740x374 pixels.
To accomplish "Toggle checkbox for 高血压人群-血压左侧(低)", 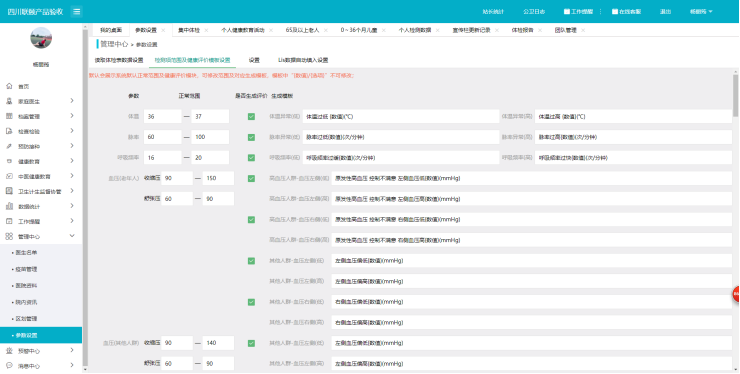I will [252, 178].
